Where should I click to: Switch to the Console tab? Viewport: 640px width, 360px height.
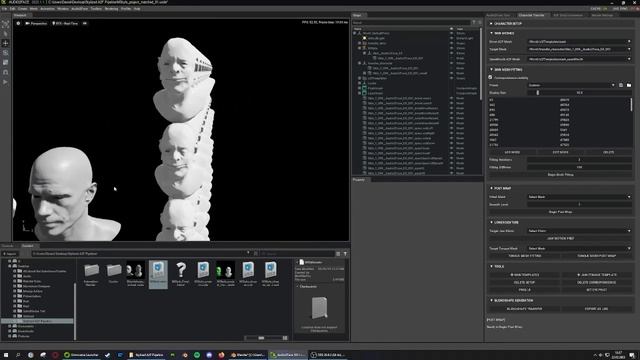8,246
